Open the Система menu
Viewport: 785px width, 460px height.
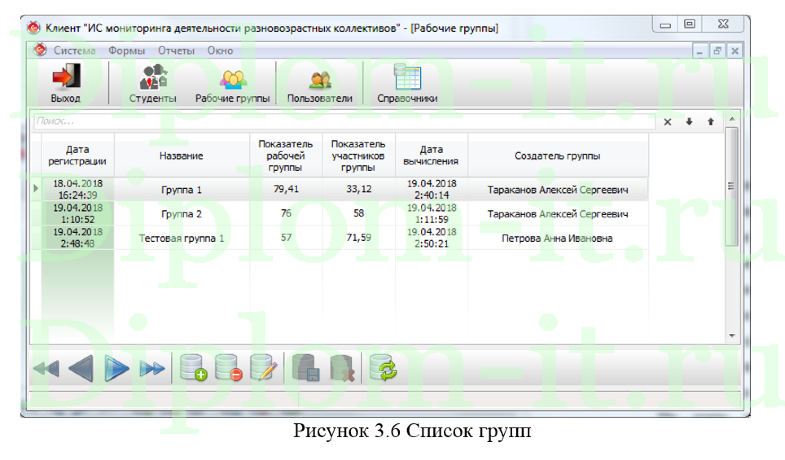[x=75, y=51]
